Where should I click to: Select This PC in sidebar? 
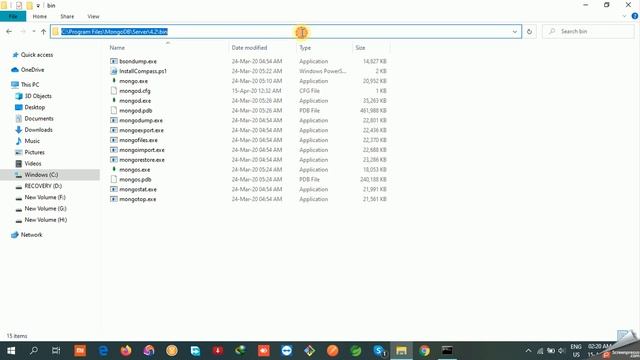(30, 84)
